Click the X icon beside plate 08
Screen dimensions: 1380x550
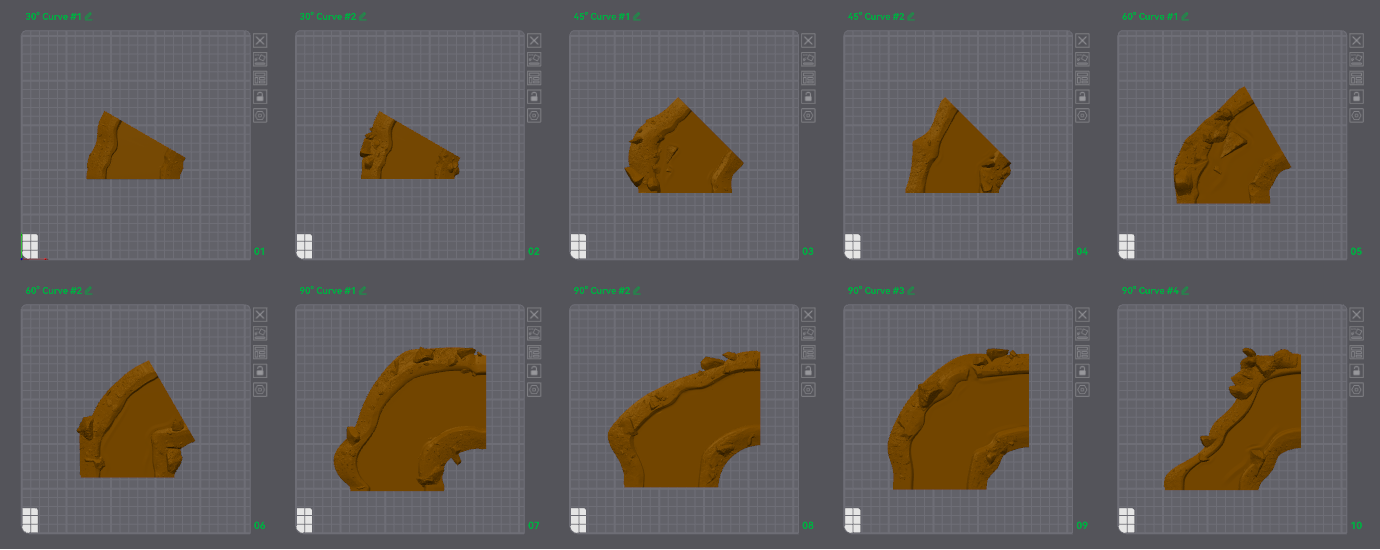pyautogui.click(x=808, y=314)
